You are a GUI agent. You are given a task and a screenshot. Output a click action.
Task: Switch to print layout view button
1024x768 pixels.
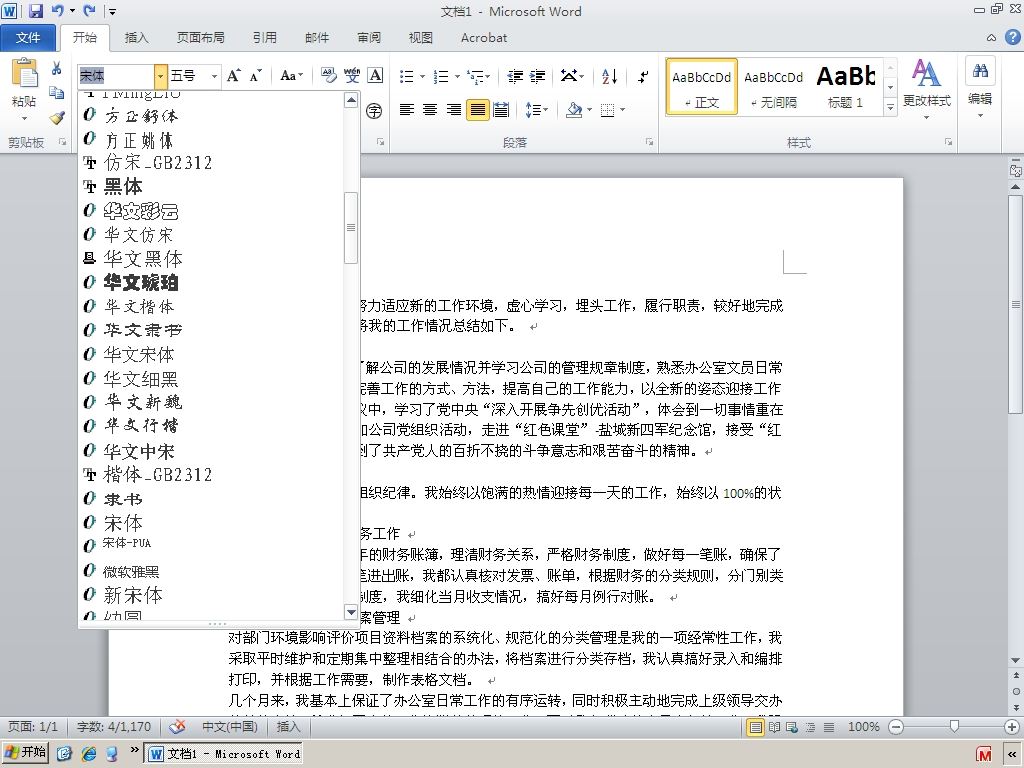click(756, 727)
